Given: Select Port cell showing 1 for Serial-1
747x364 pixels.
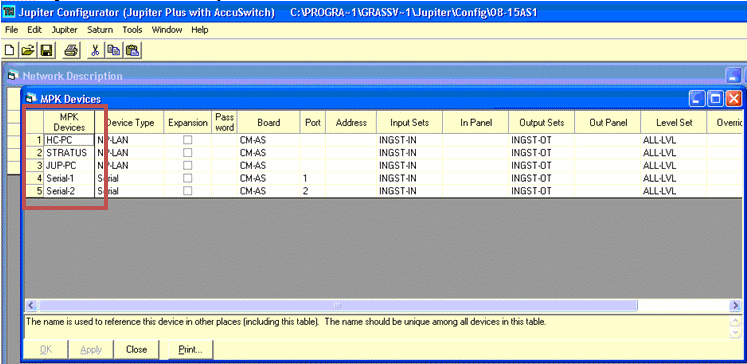Looking at the screenshot, I should tap(313, 178).
